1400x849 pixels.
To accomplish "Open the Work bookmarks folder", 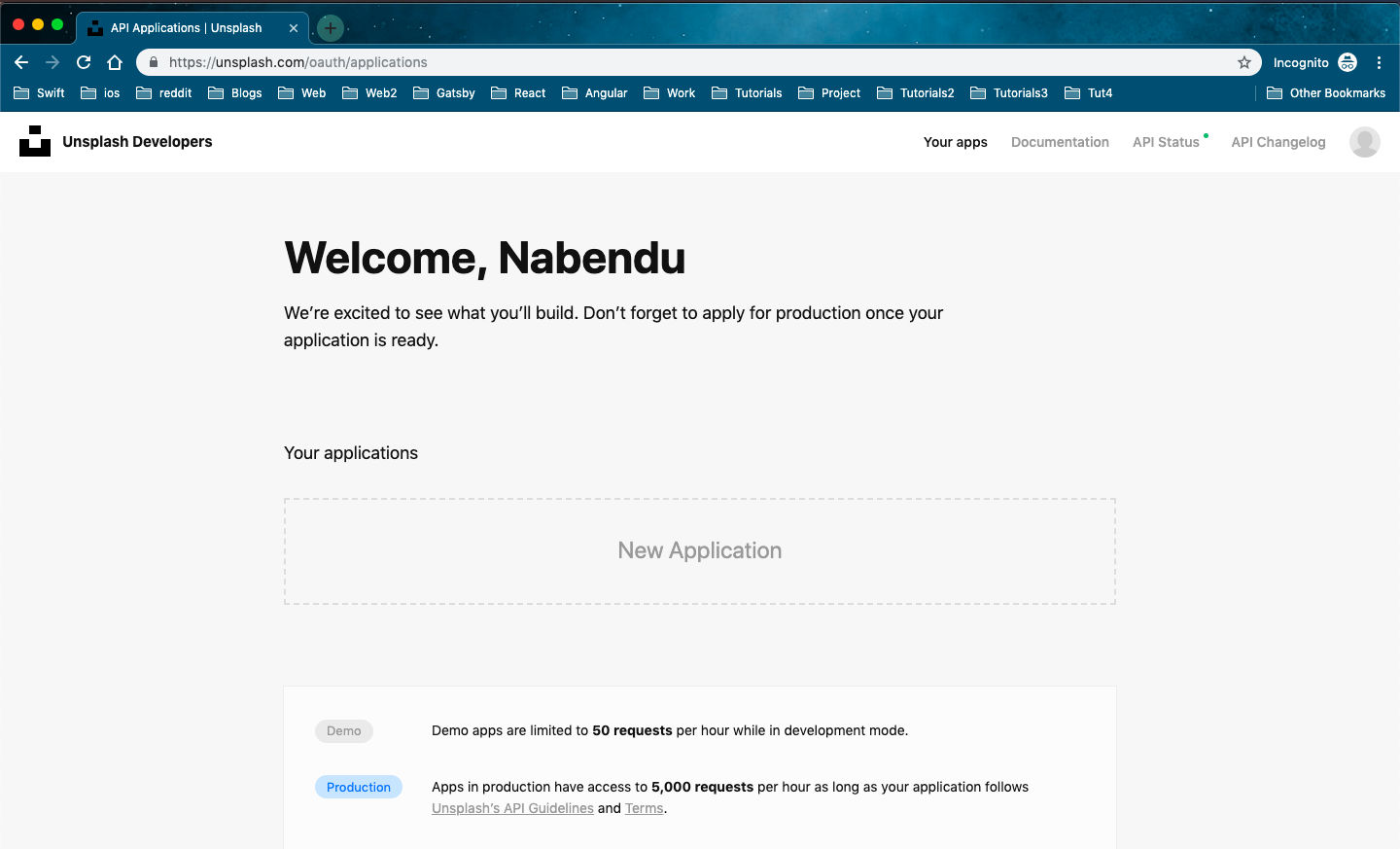I will 669,93.
